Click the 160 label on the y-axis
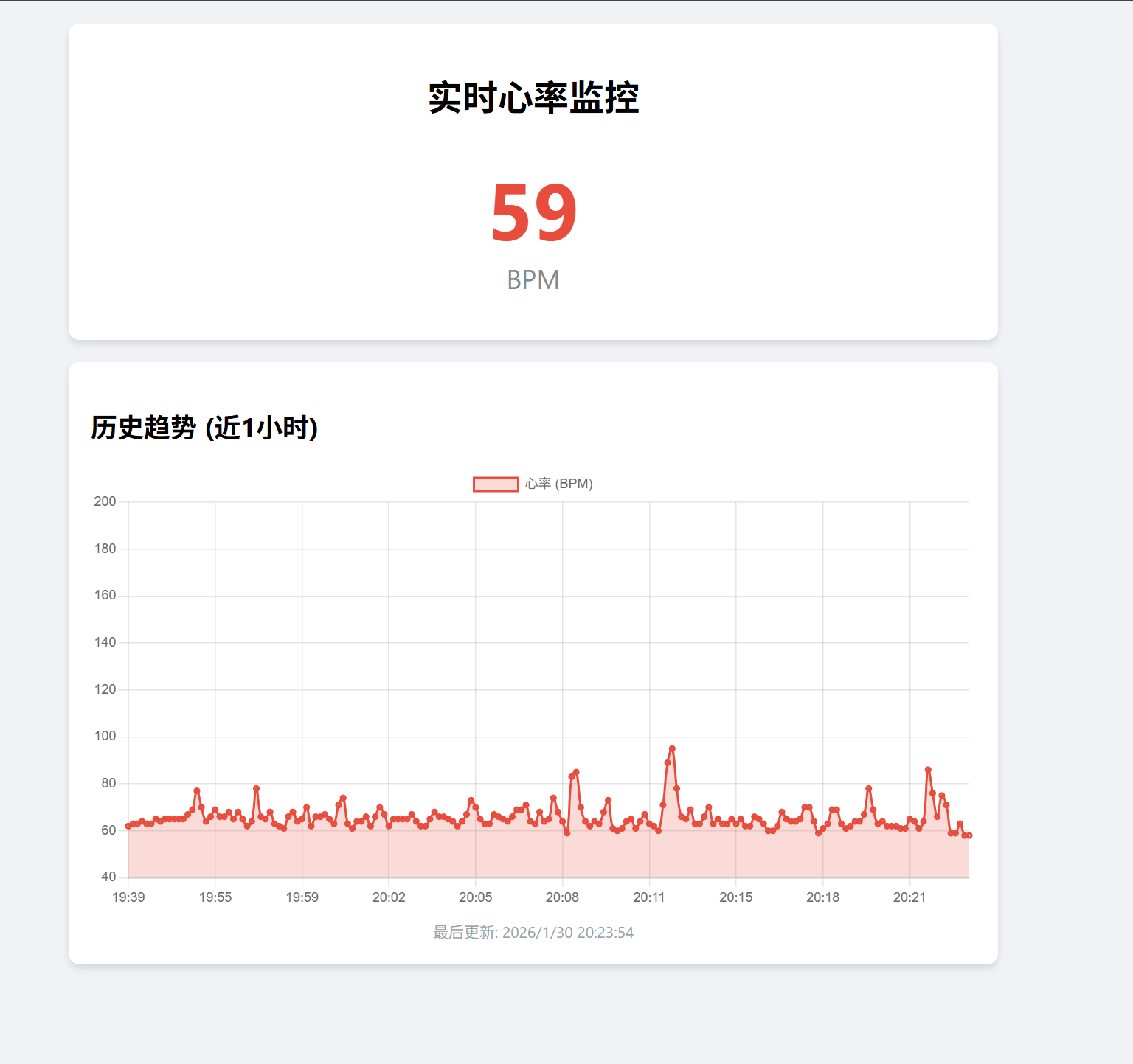 coord(105,595)
